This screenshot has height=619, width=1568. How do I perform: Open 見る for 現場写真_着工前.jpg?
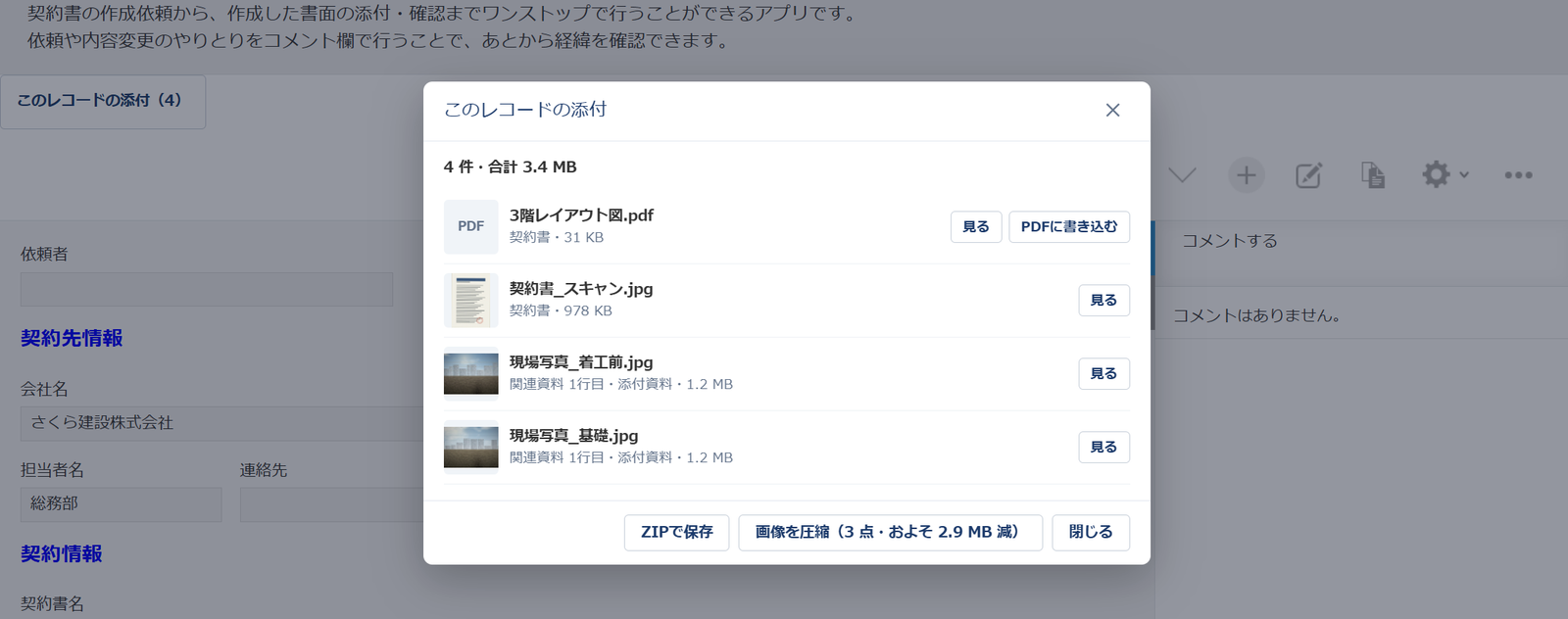tap(1104, 374)
